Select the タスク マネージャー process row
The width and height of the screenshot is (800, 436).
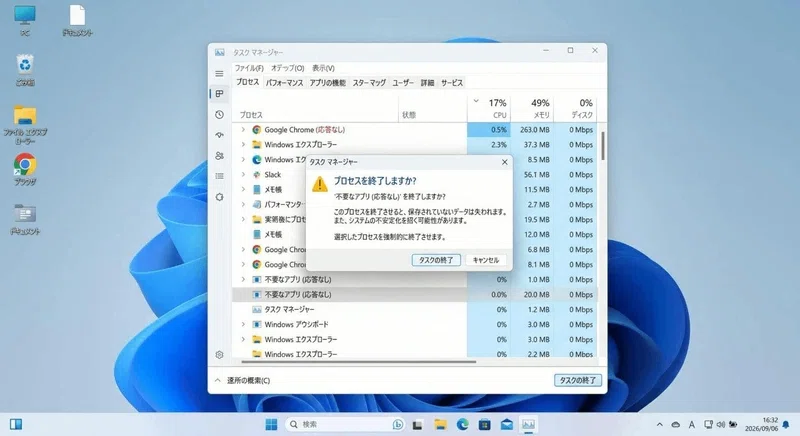(x=414, y=310)
